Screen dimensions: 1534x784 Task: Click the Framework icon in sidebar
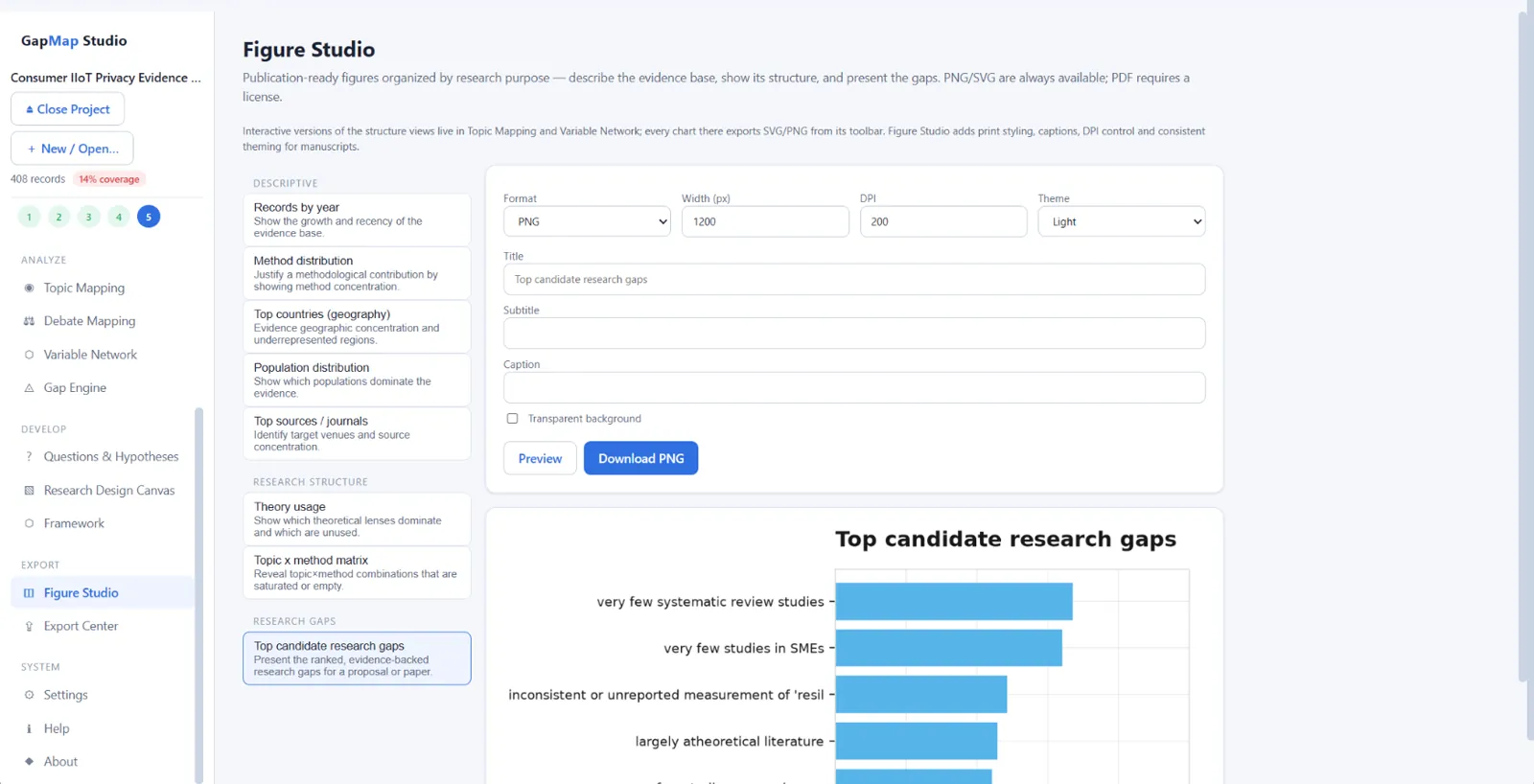(29, 523)
